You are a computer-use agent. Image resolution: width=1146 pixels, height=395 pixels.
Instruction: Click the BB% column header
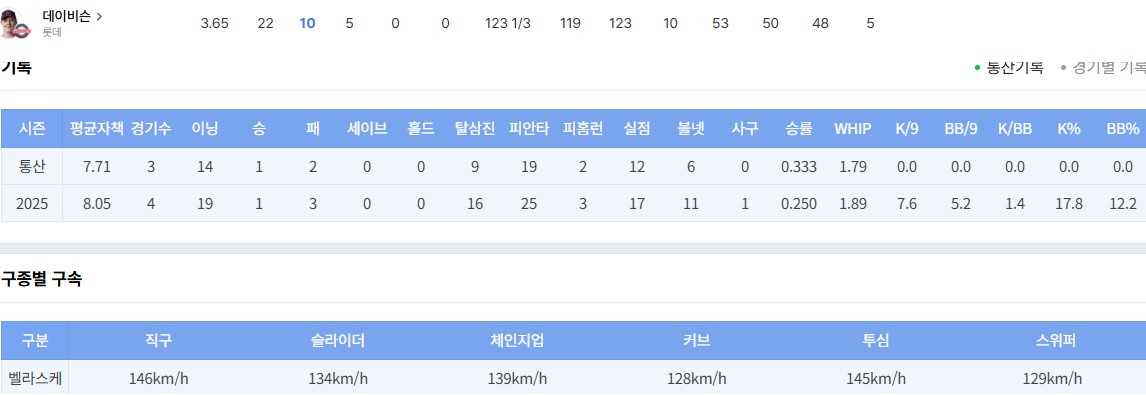point(1123,129)
